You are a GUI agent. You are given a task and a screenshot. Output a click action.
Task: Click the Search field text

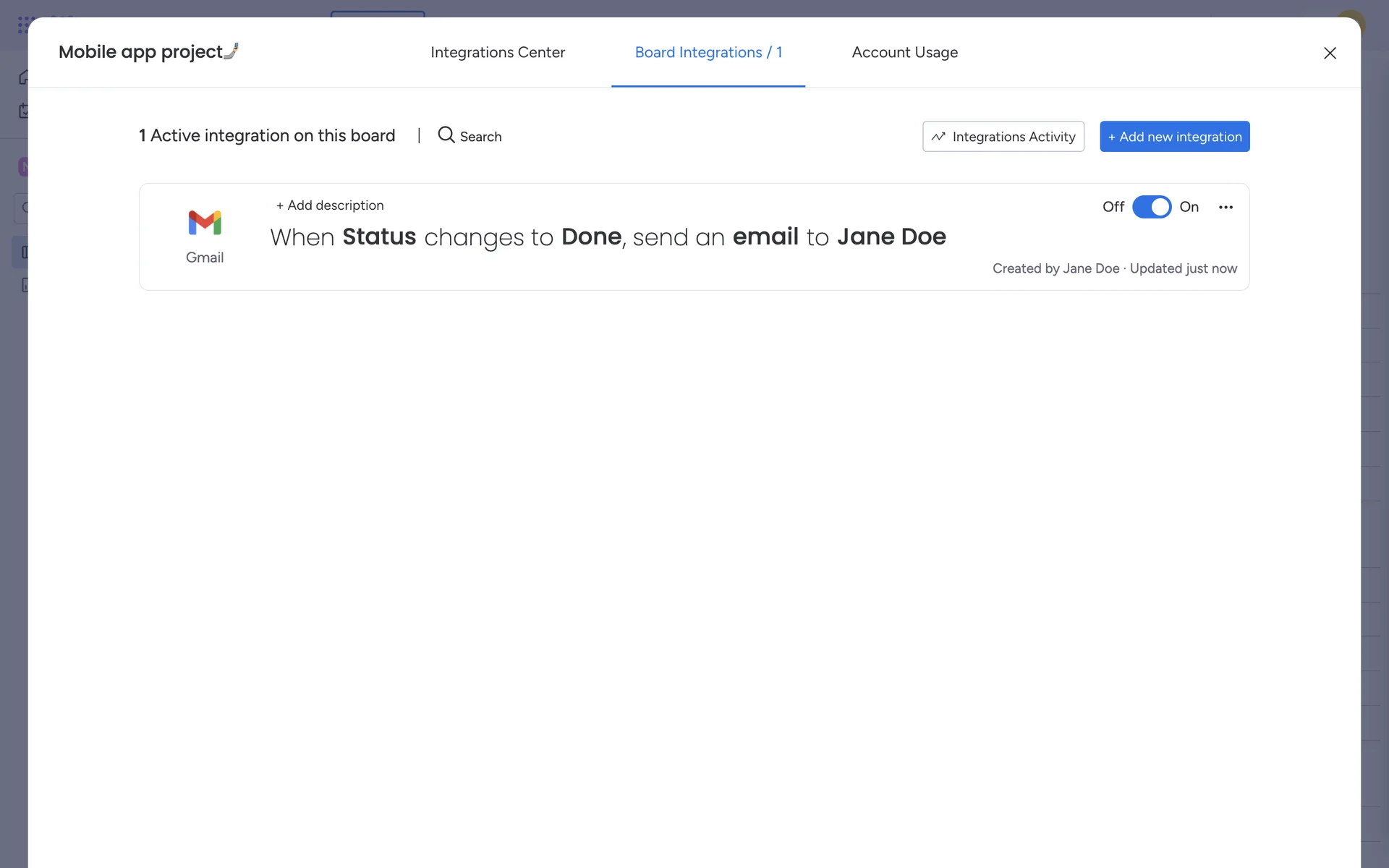480,137
